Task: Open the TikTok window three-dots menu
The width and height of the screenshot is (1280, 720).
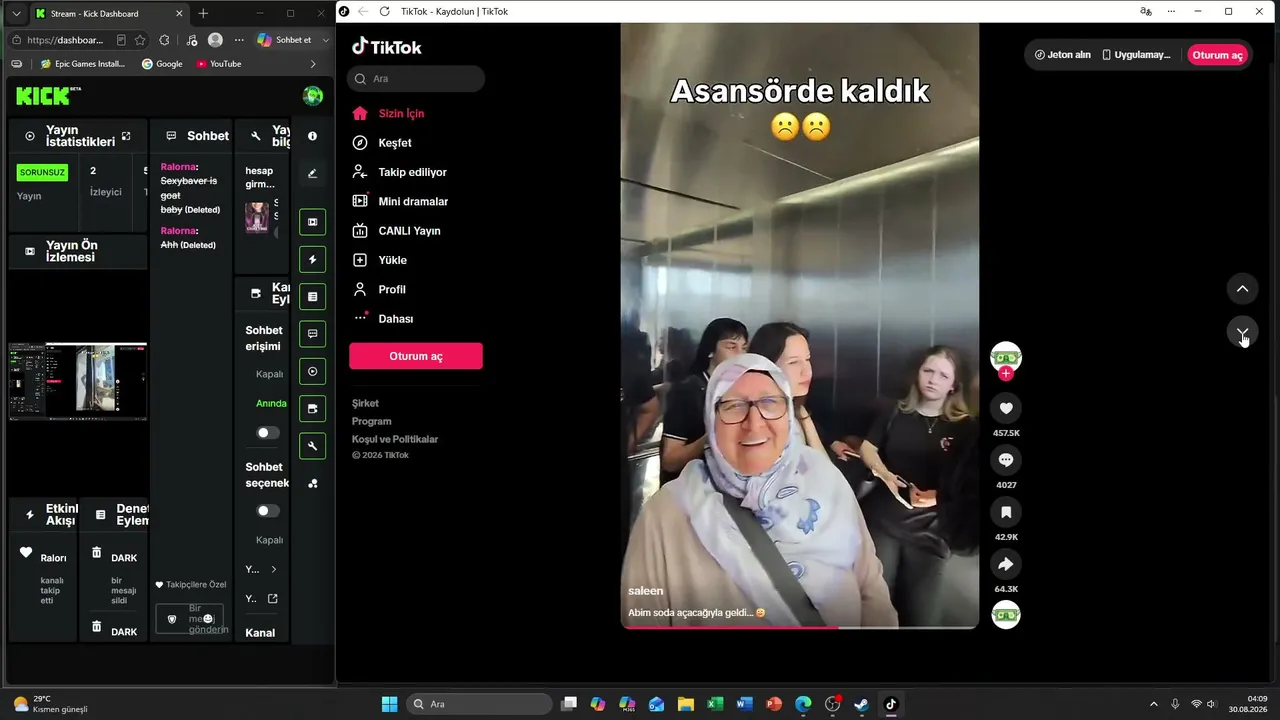Action: (1171, 11)
